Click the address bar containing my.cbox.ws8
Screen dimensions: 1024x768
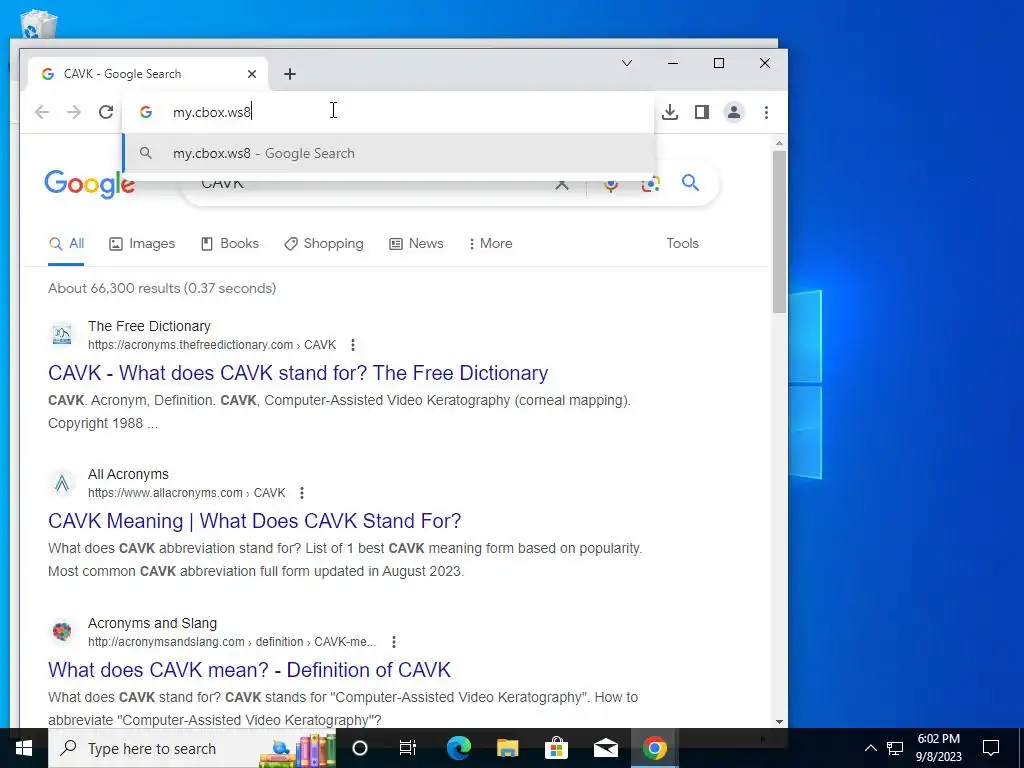(x=388, y=112)
